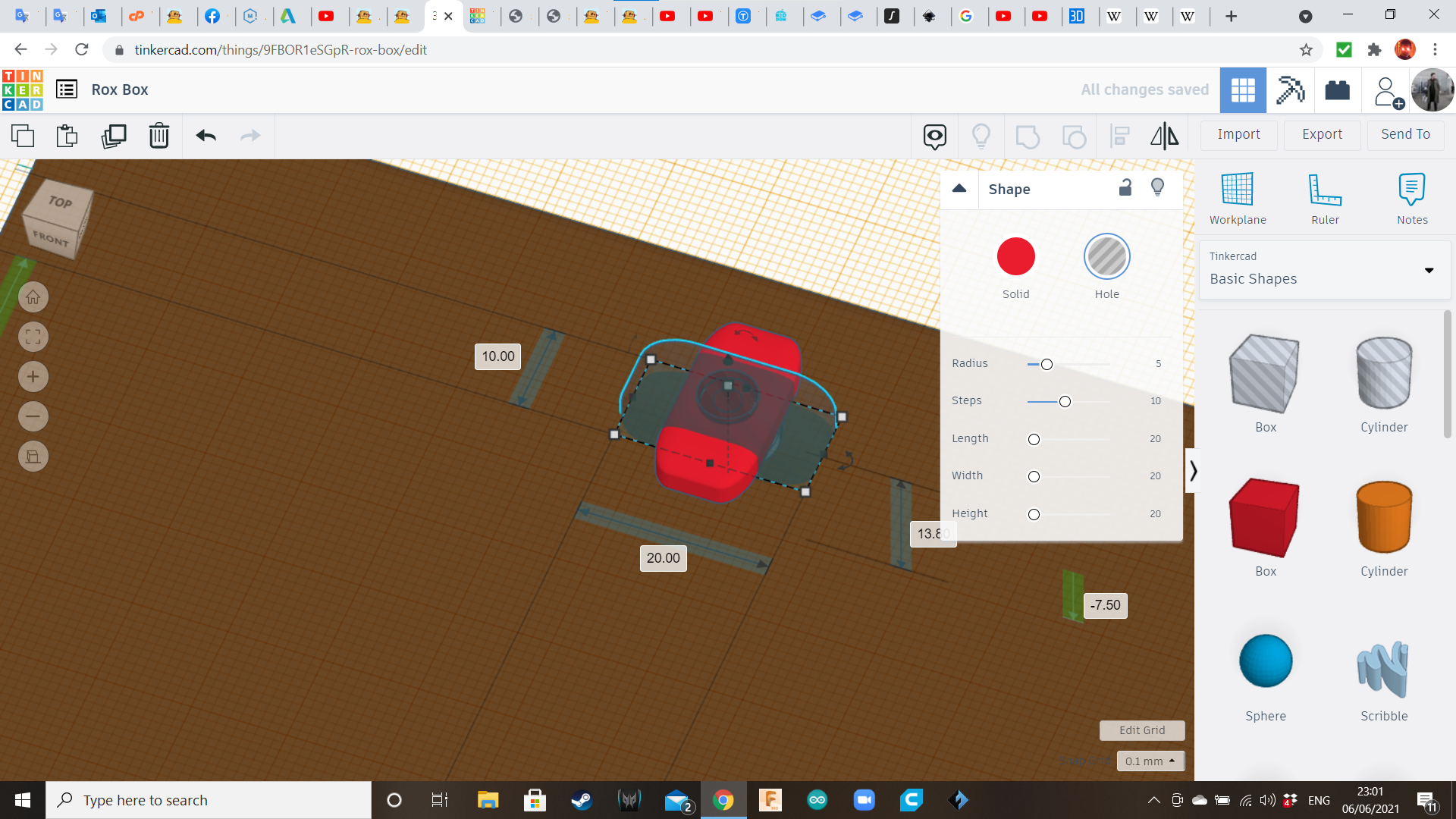
Task: Click the Fit all in view icon
Action: [x=33, y=337]
